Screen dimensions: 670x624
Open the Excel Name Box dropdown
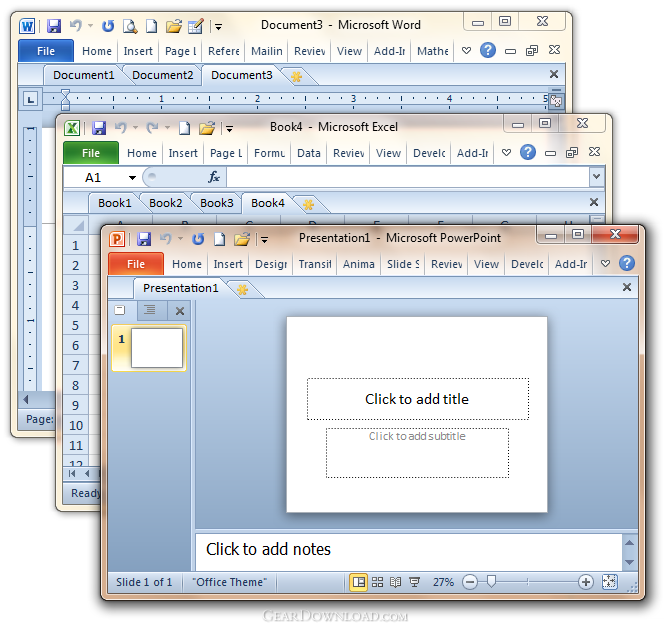(132, 177)
